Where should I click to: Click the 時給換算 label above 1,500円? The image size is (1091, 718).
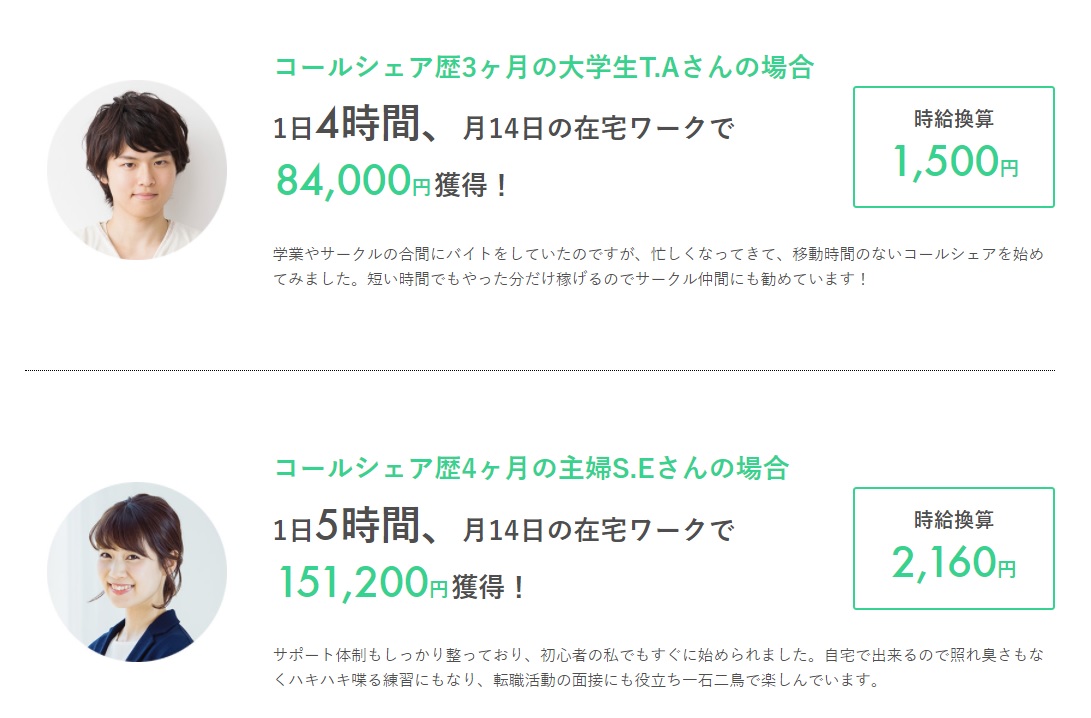[954, 119]
